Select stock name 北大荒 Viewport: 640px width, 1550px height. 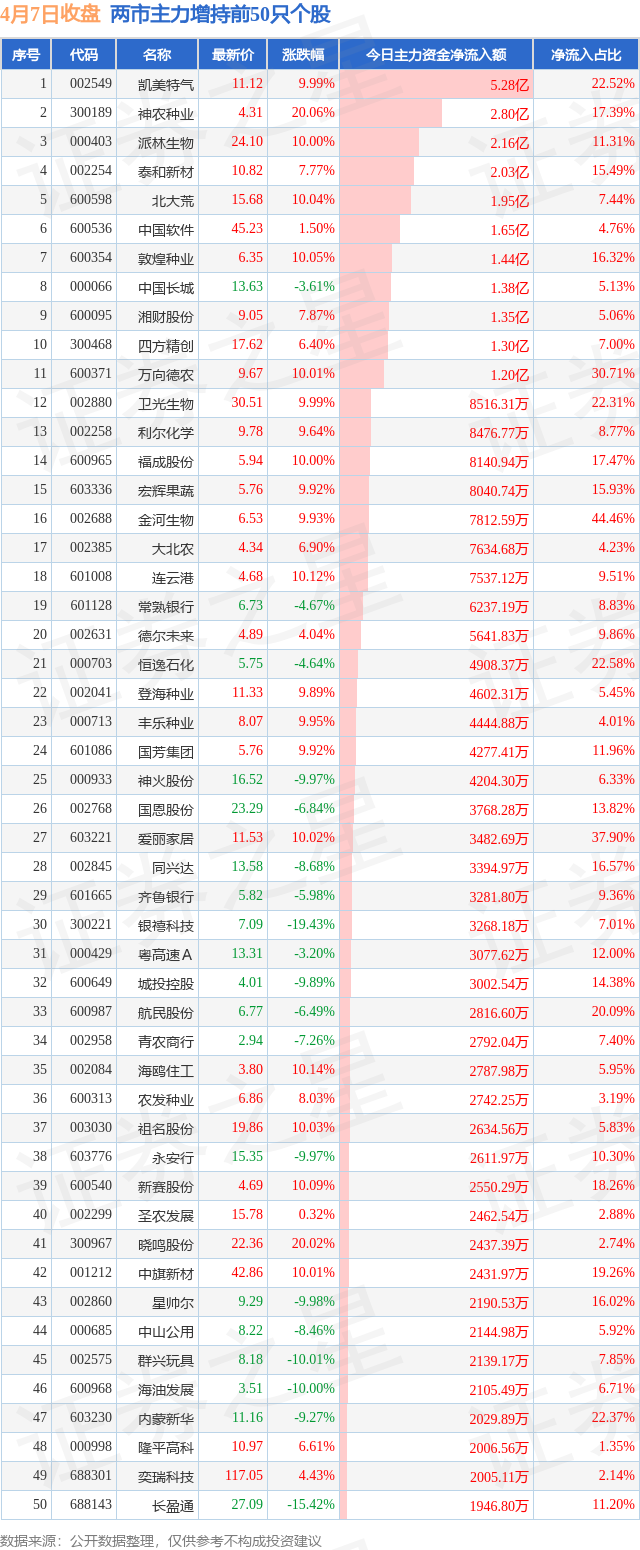click(173, 201)
